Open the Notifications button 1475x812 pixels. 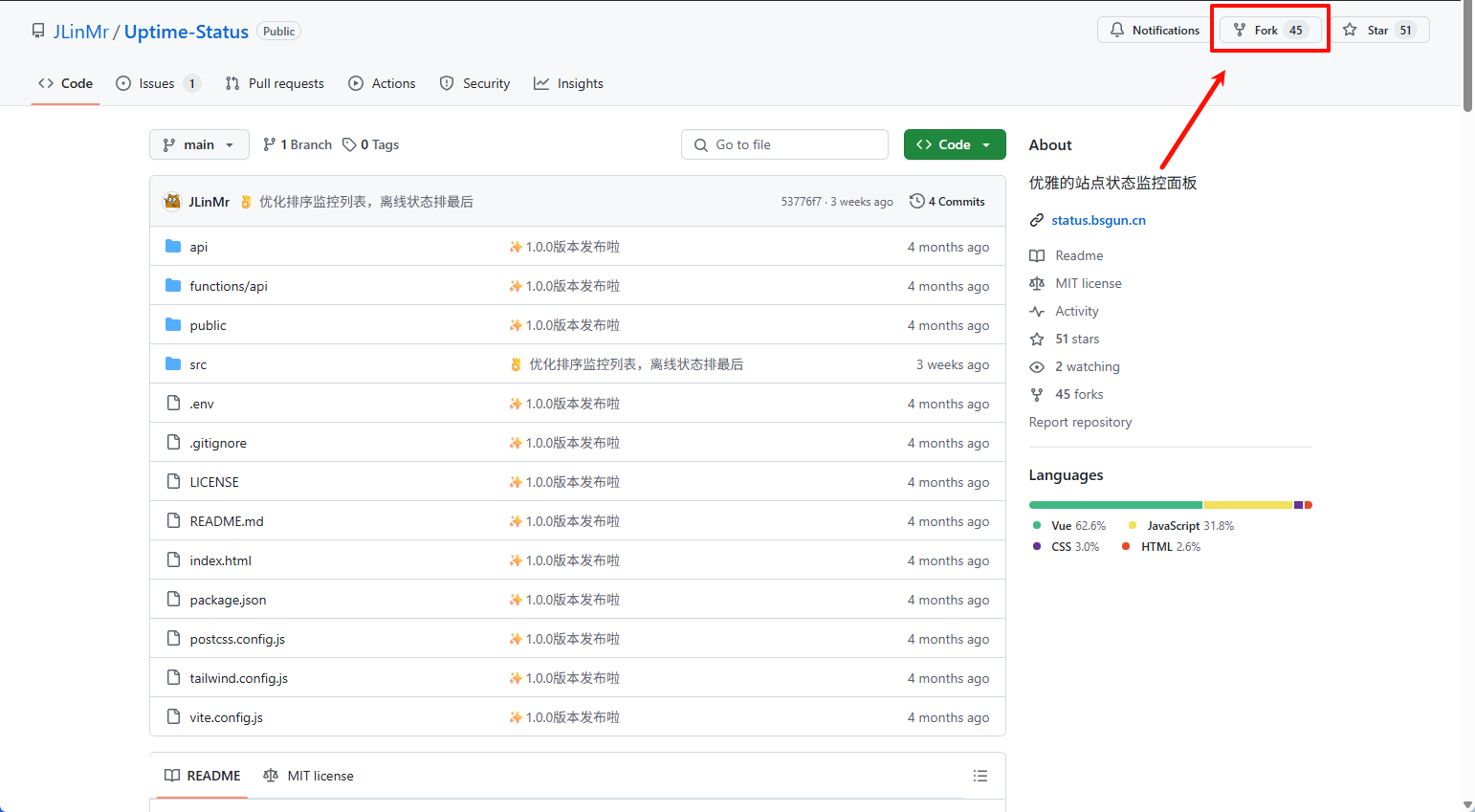pos(1155,30)
